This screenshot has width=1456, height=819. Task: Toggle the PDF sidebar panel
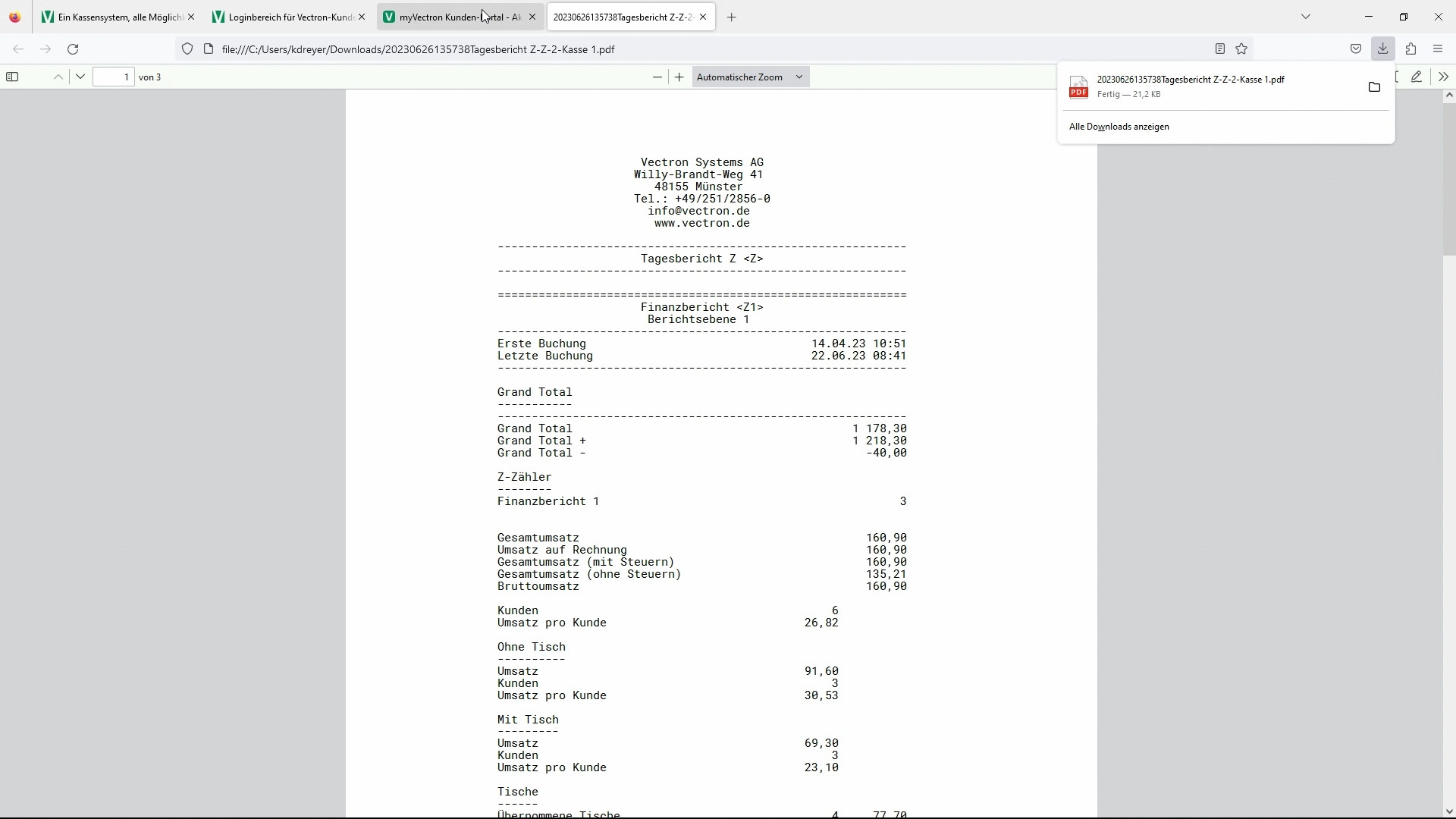[x=12, y=77]
